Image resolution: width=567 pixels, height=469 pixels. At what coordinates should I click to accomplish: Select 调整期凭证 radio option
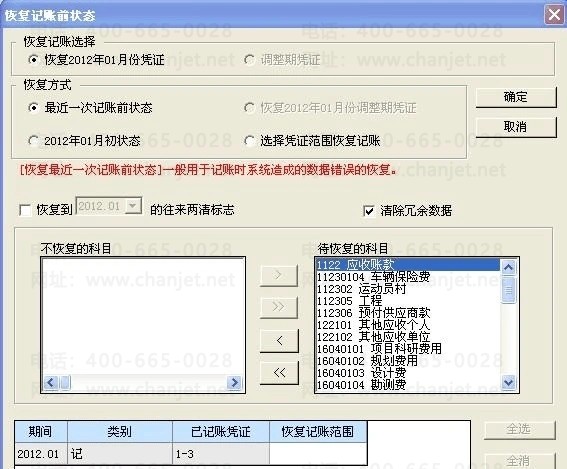tap(249, 60)
